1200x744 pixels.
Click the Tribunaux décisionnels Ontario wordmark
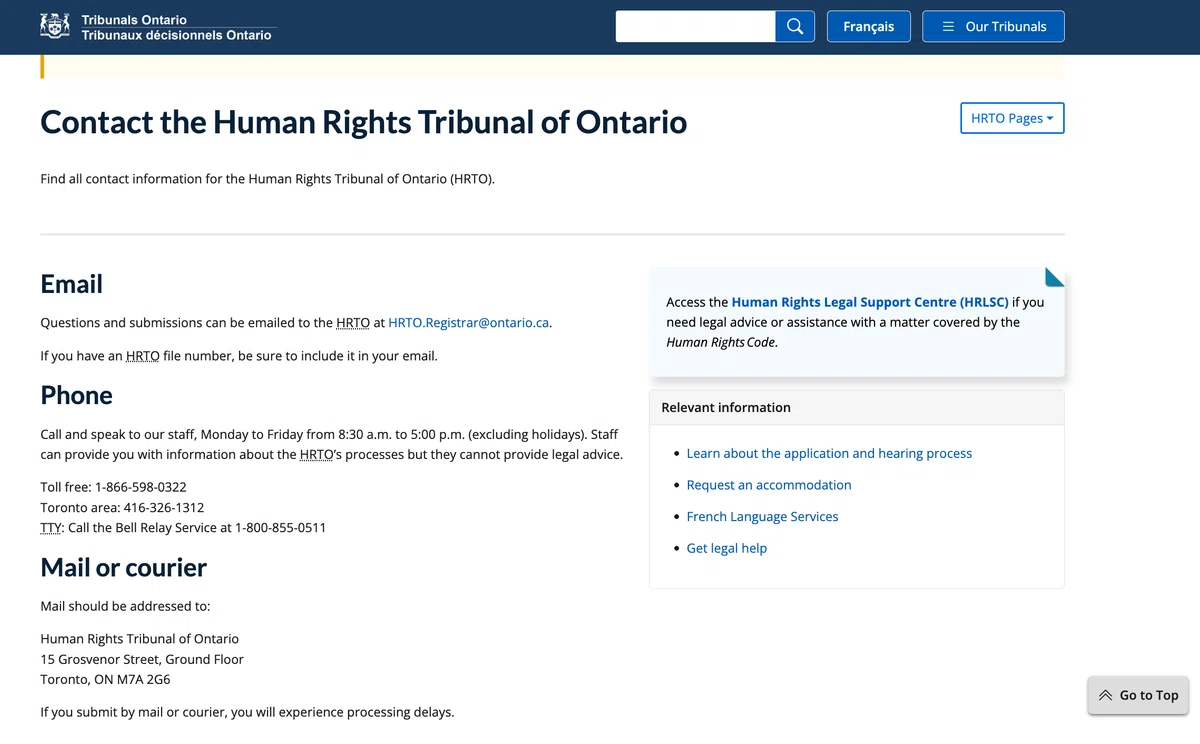pyautogui.click(x=177, y=35)
